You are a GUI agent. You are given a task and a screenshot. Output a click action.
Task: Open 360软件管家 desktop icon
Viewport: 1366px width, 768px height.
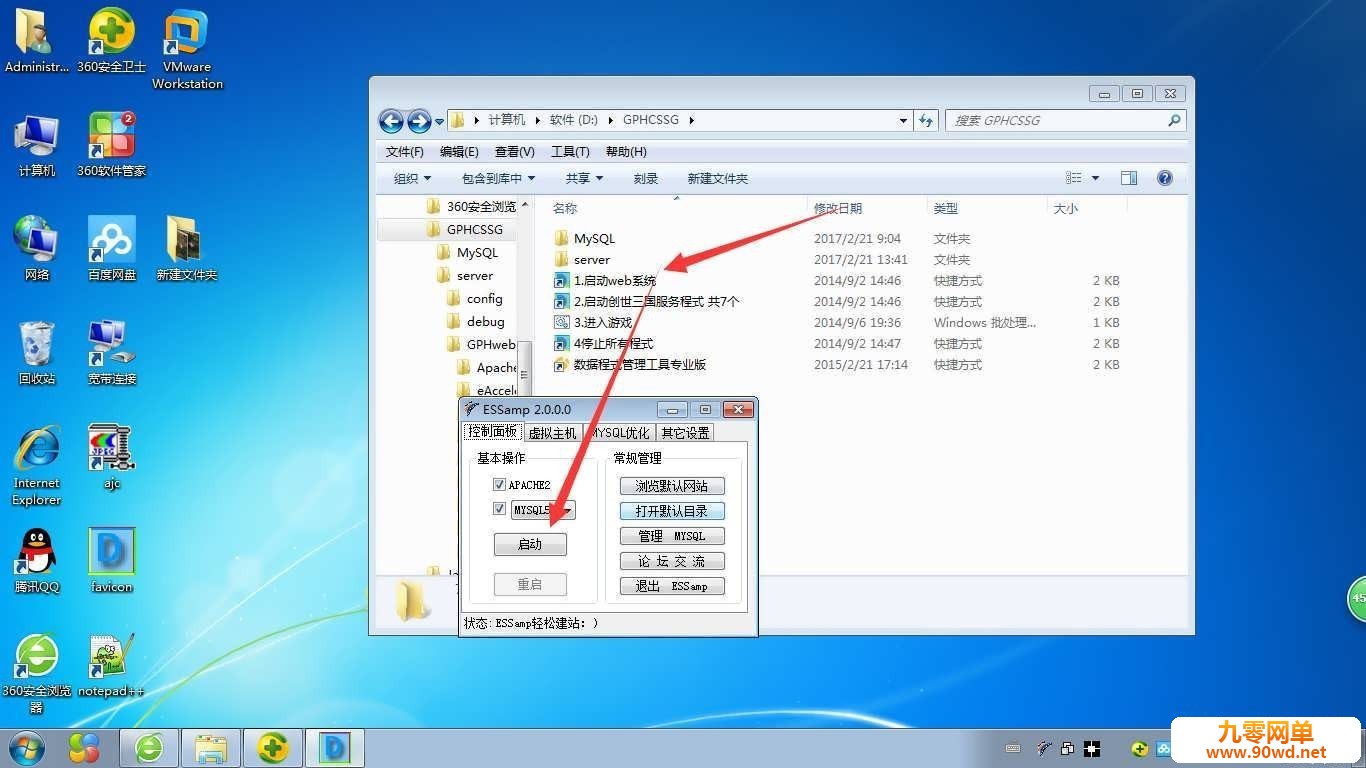pos(111,145)
